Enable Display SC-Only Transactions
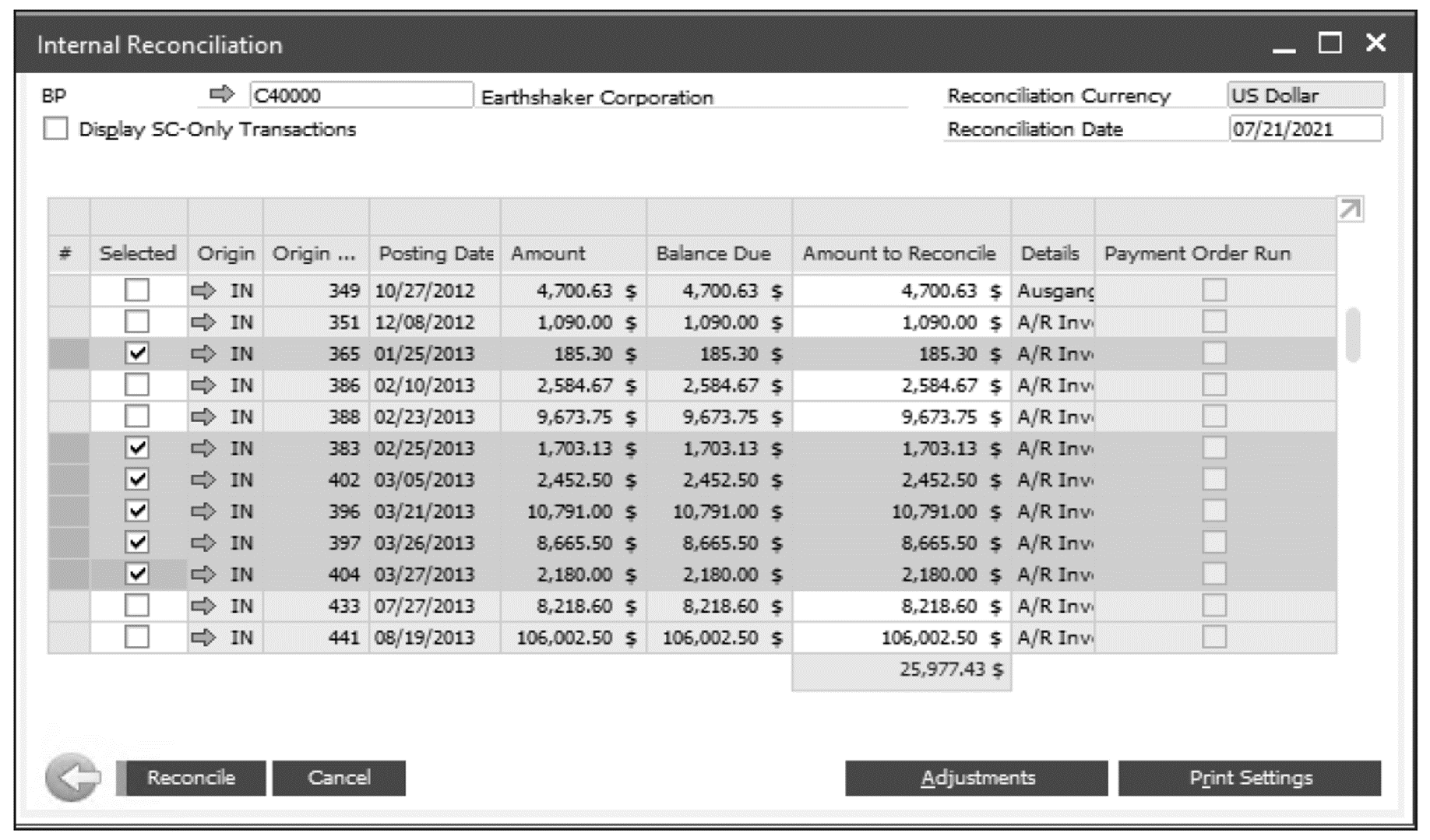 click(56, 128)
